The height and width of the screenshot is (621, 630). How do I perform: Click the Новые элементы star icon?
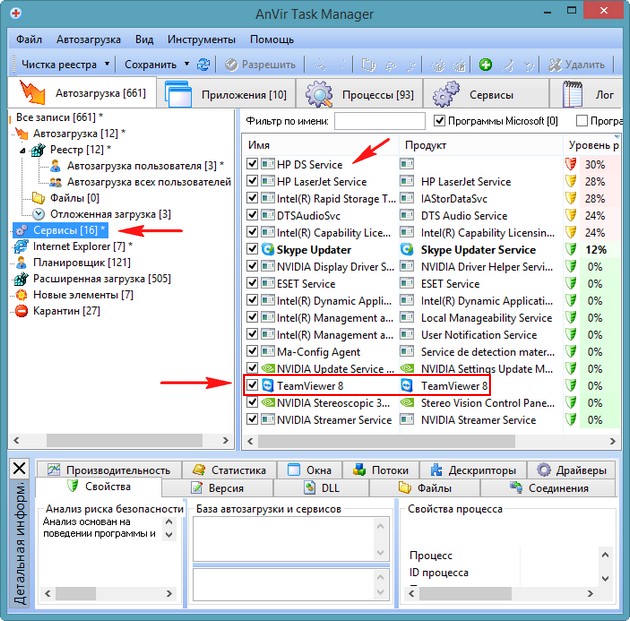pos(21,295)
